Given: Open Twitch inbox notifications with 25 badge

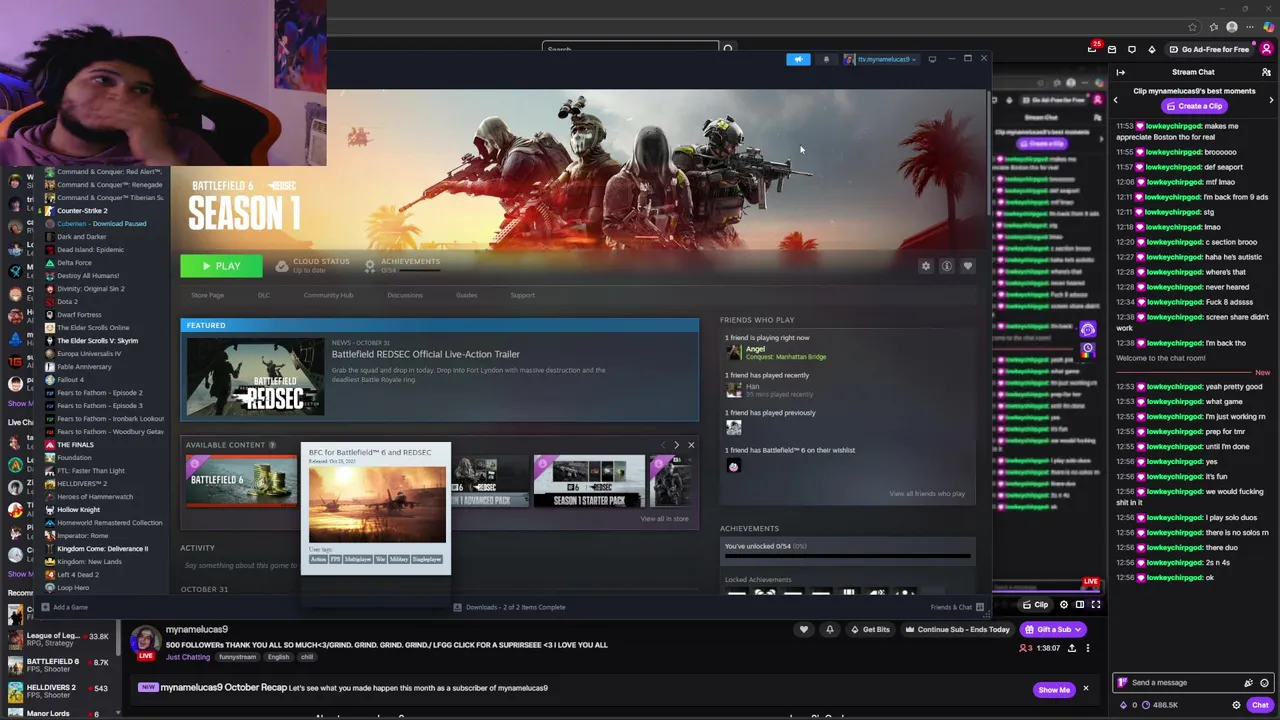Looking at the screenshot, I should (1093, 49).
